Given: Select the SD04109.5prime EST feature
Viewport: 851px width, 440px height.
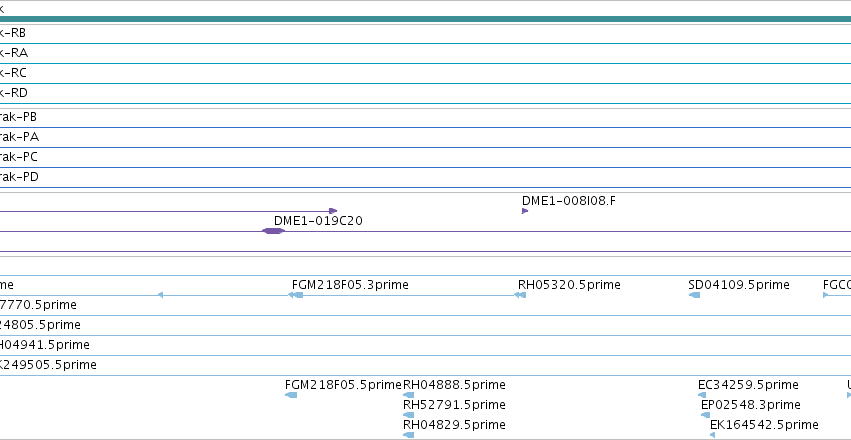Looking at the screenshot, I should [694, 295].
